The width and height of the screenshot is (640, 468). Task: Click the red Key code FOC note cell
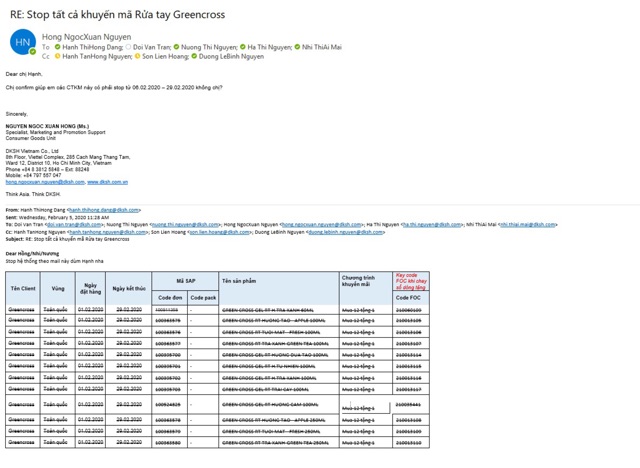408,280
